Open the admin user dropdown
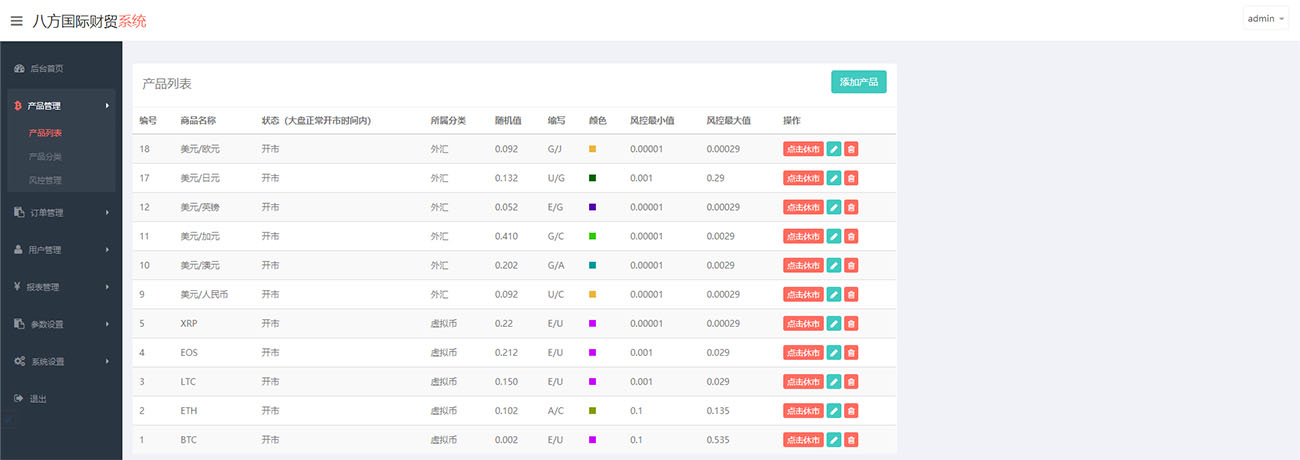The height and width of the screenshot is (460, 1300). pos(1265,18)
